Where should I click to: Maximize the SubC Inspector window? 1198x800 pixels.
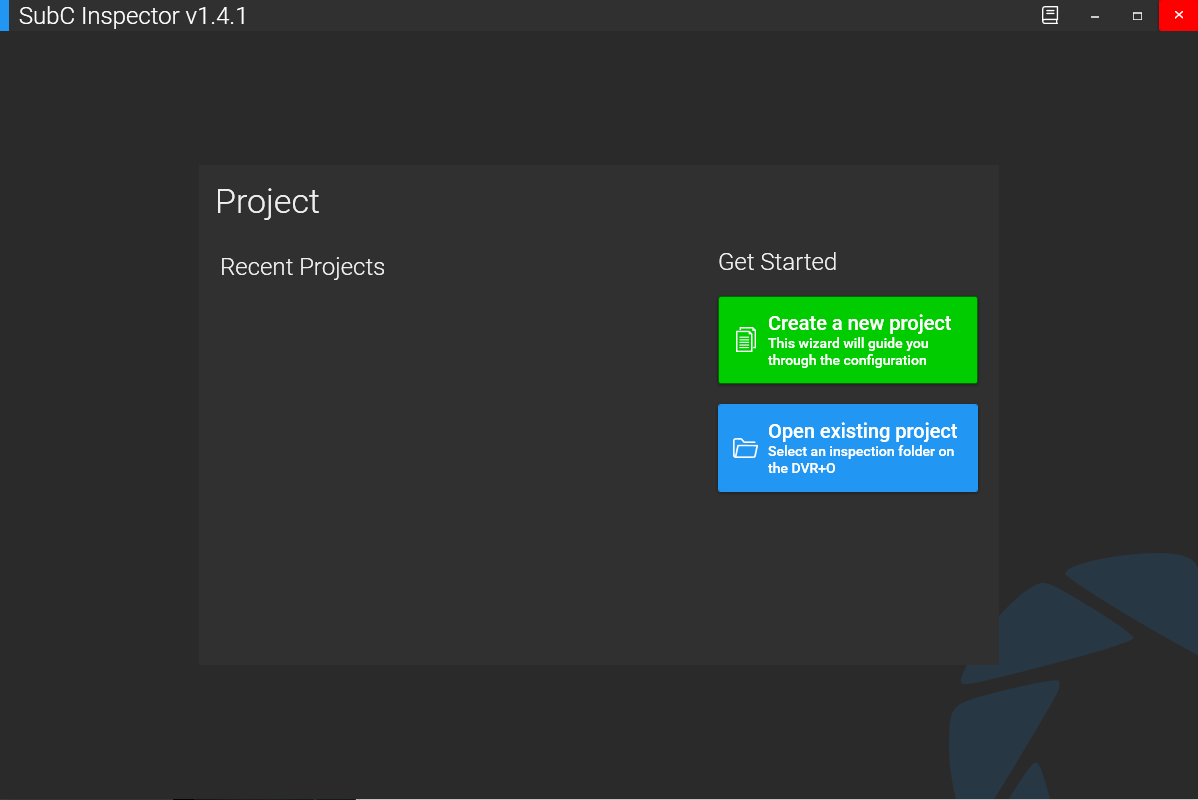coord(1137,16)
